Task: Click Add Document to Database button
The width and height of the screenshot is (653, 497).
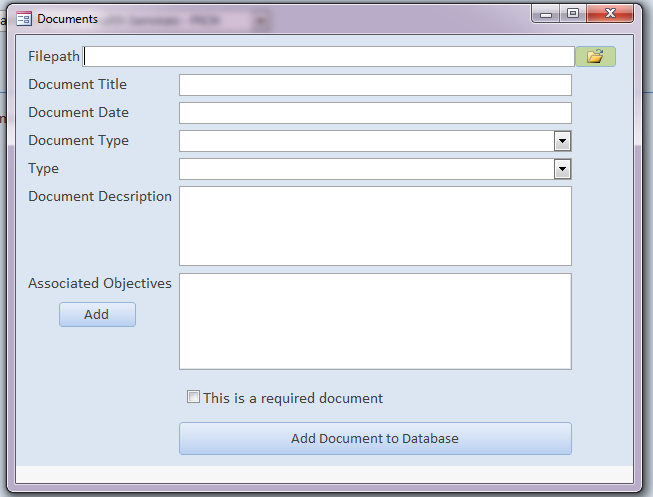Action: 375,438
